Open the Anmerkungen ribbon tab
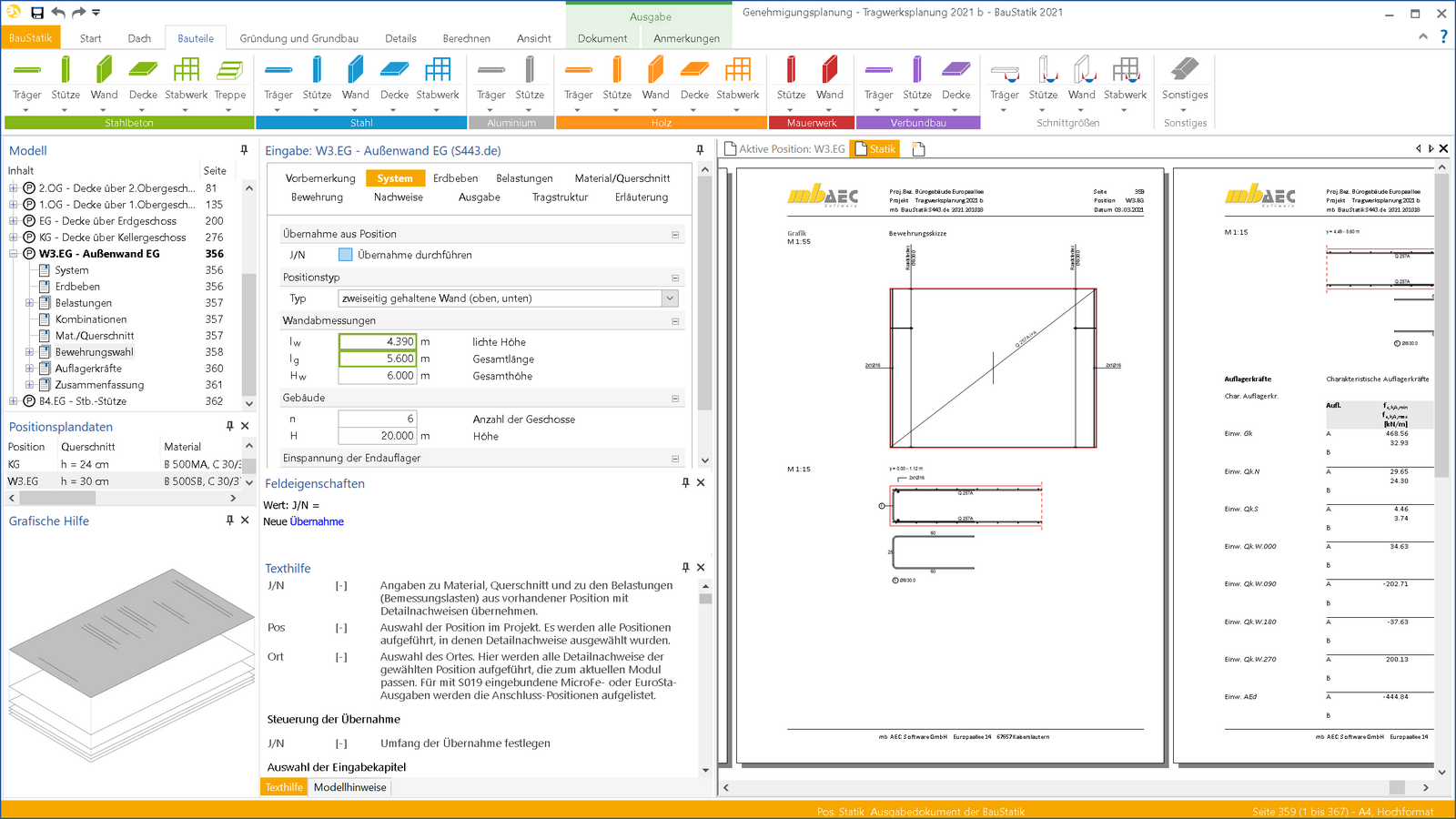The height and width of the screenshot is (819, 1456). (x=686, y=38)
